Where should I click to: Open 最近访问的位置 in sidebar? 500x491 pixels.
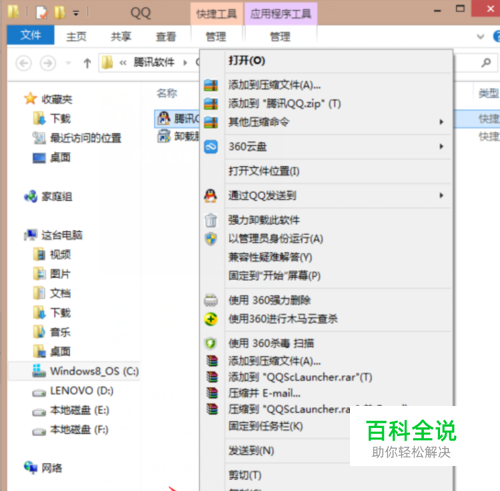85,138
